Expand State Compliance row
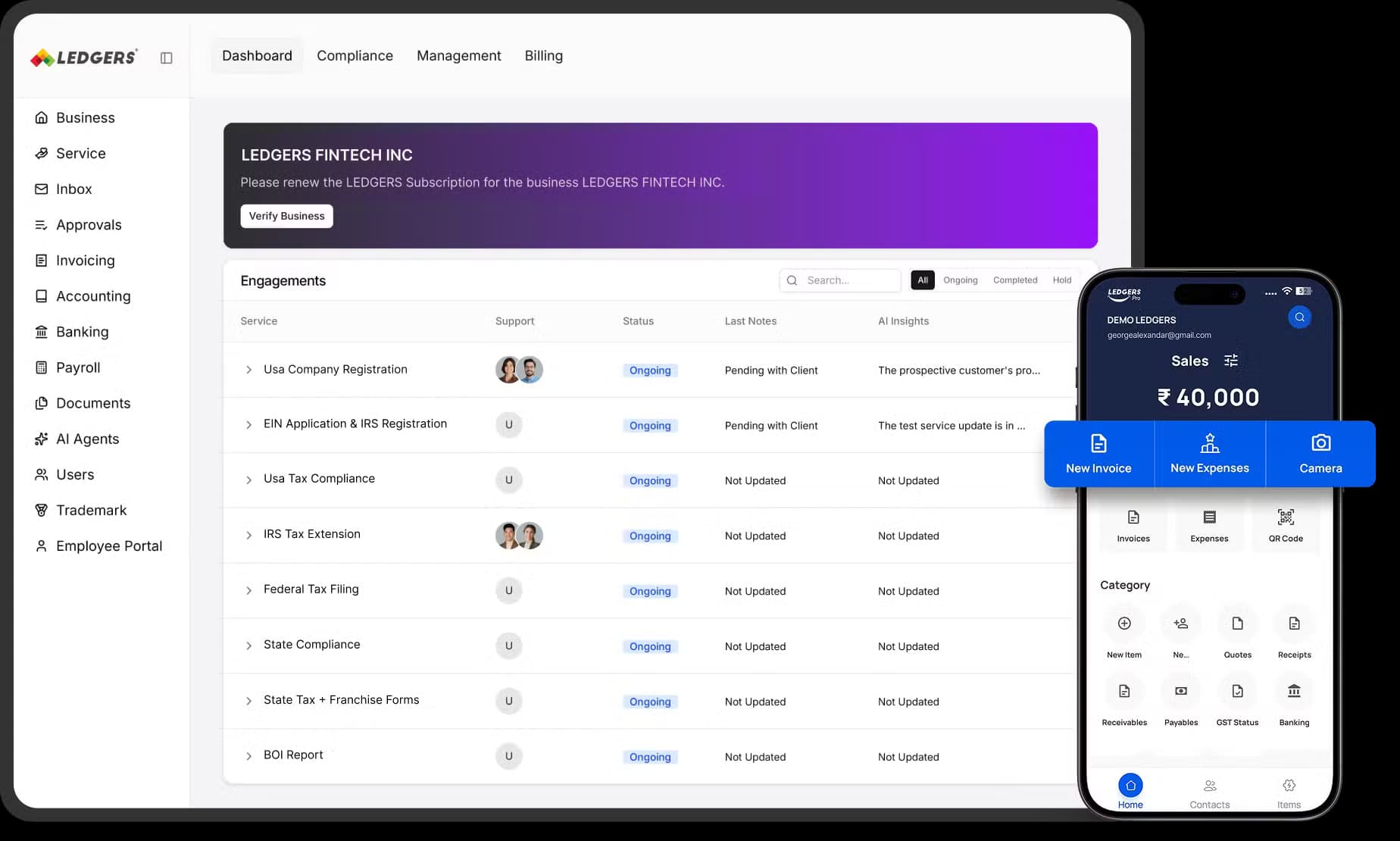The height and width of the screenshot is (841, 1400). [248, 646]
